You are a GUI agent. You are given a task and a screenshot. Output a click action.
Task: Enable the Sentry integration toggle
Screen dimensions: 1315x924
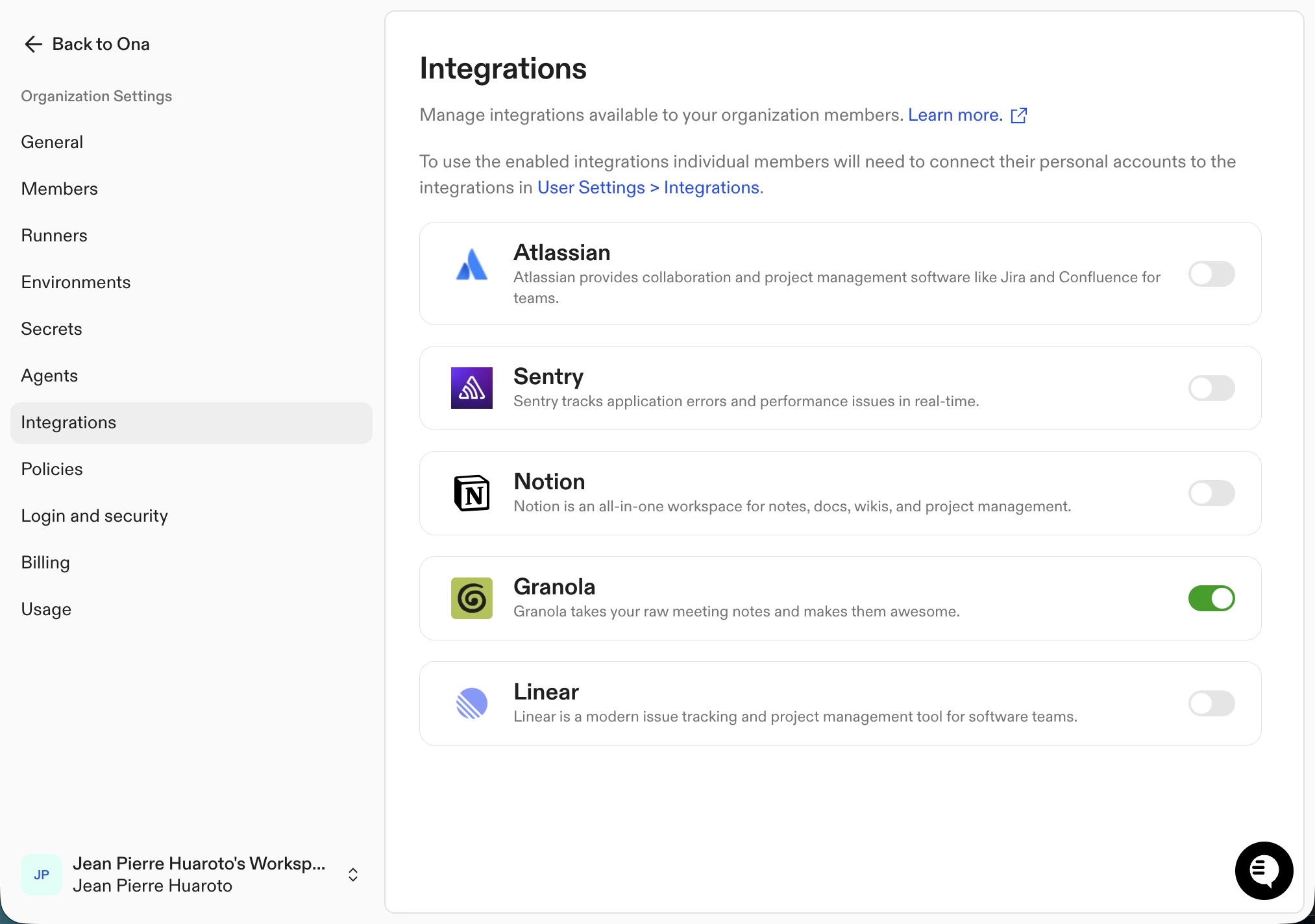1211,387
